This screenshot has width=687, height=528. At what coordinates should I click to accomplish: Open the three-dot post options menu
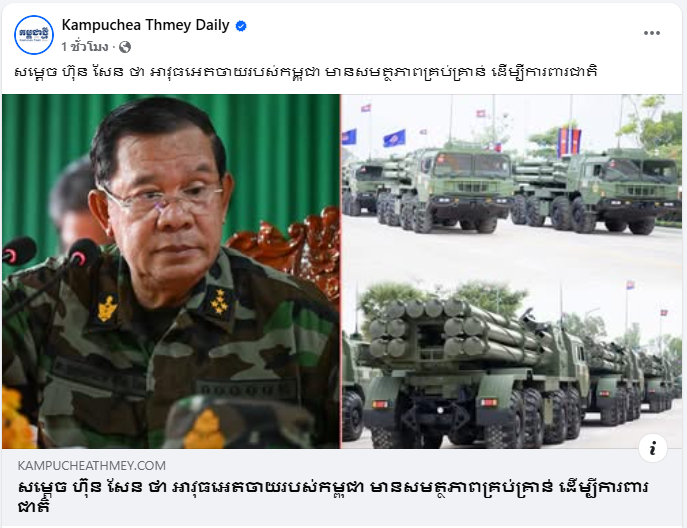[652, 33]
